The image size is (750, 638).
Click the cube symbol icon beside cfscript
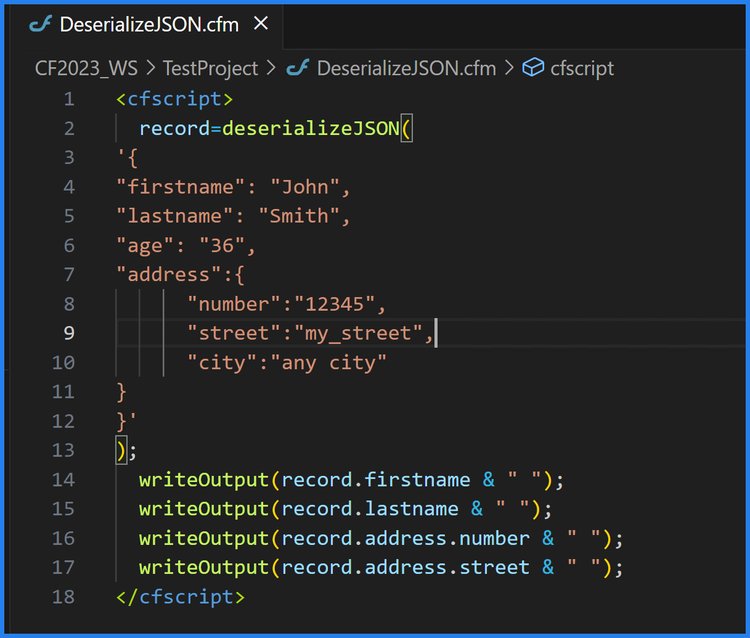point(534,68)
